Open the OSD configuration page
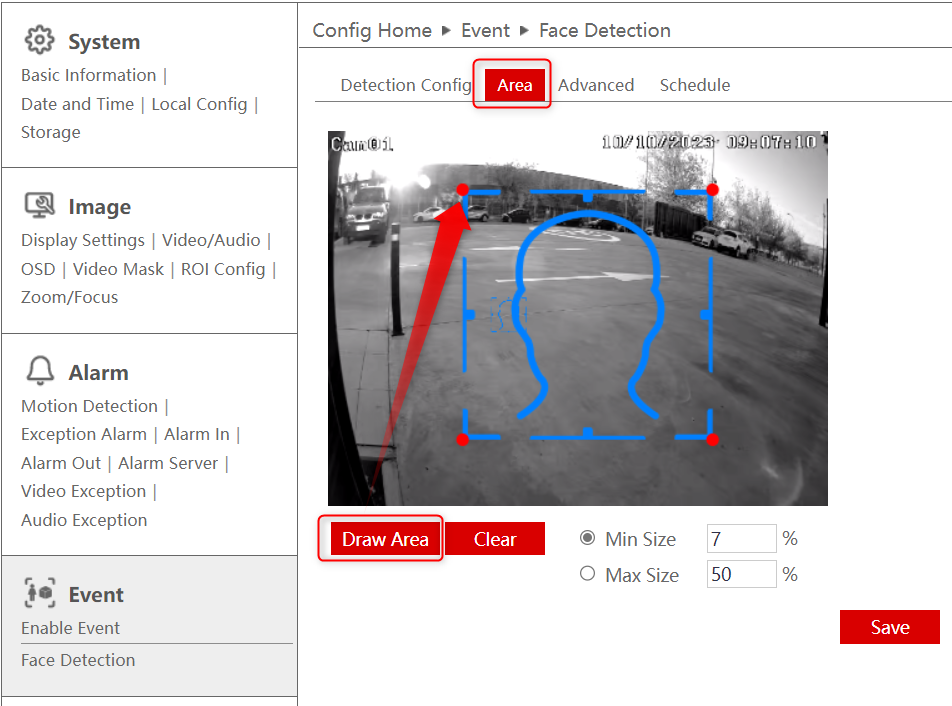The width and height of the screenshot is (952, 706). pos(38,269)
